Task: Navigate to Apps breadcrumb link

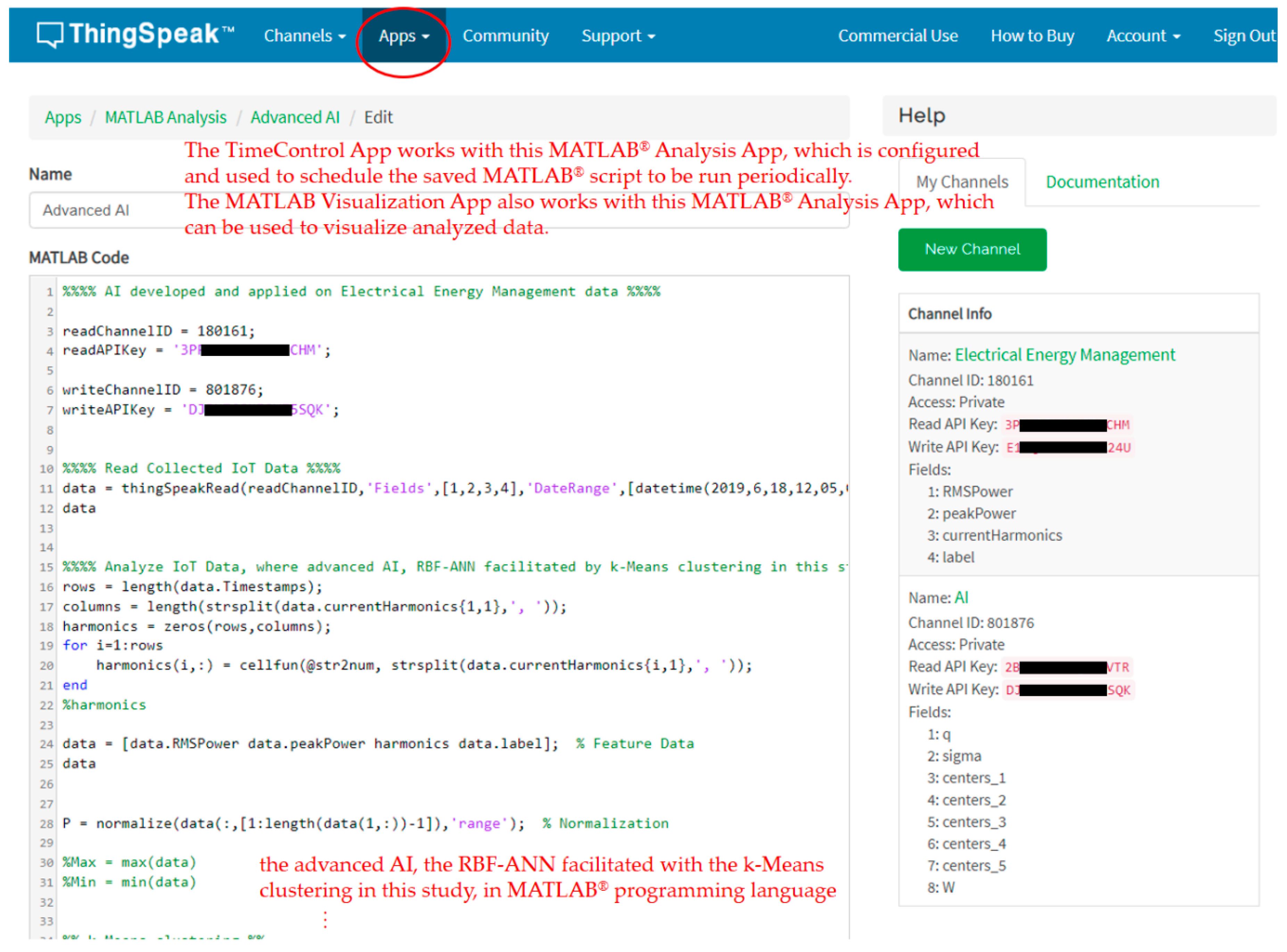Action: coord(63,117)
